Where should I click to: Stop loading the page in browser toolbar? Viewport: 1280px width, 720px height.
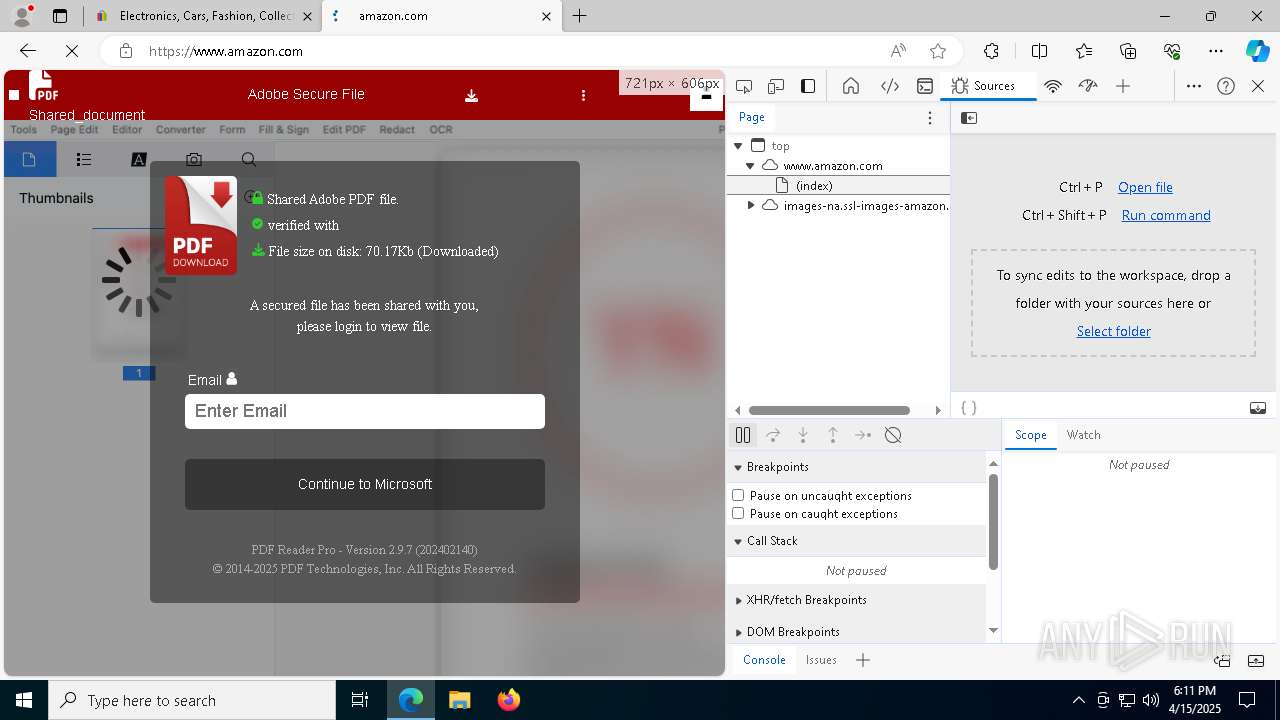click(72, 51)
